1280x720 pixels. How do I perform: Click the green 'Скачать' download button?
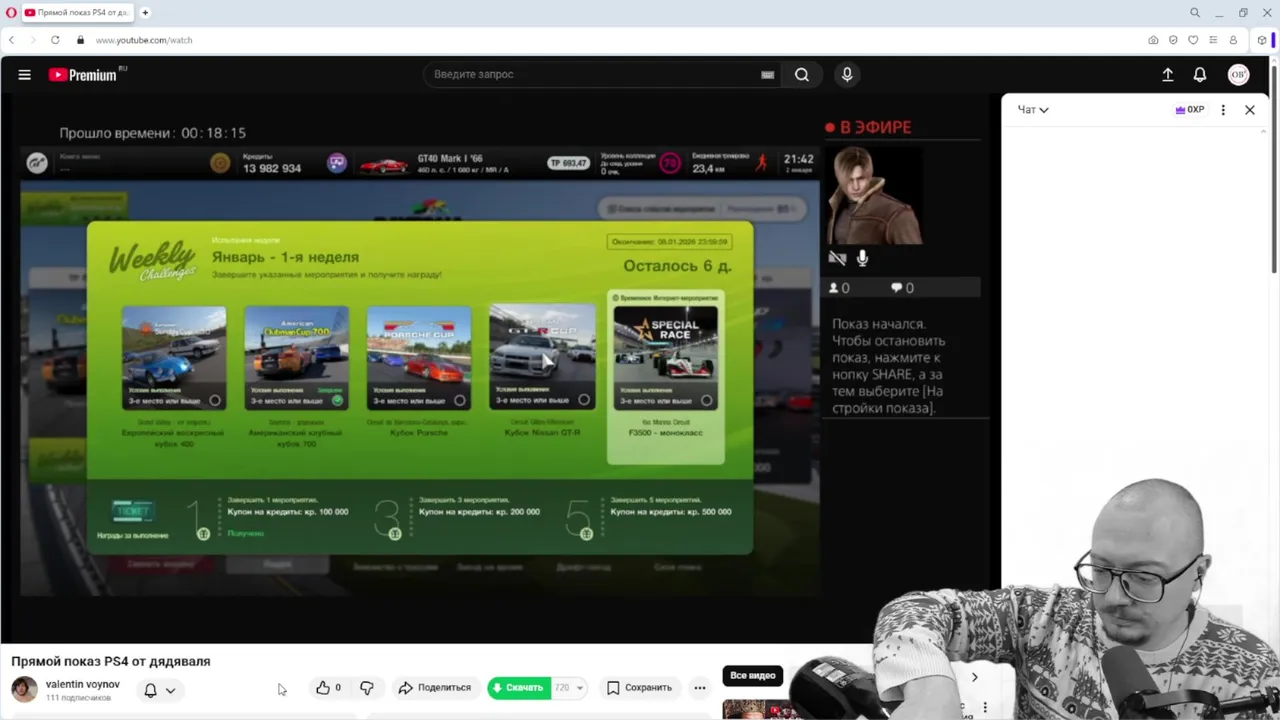click(x=518, y=688)
